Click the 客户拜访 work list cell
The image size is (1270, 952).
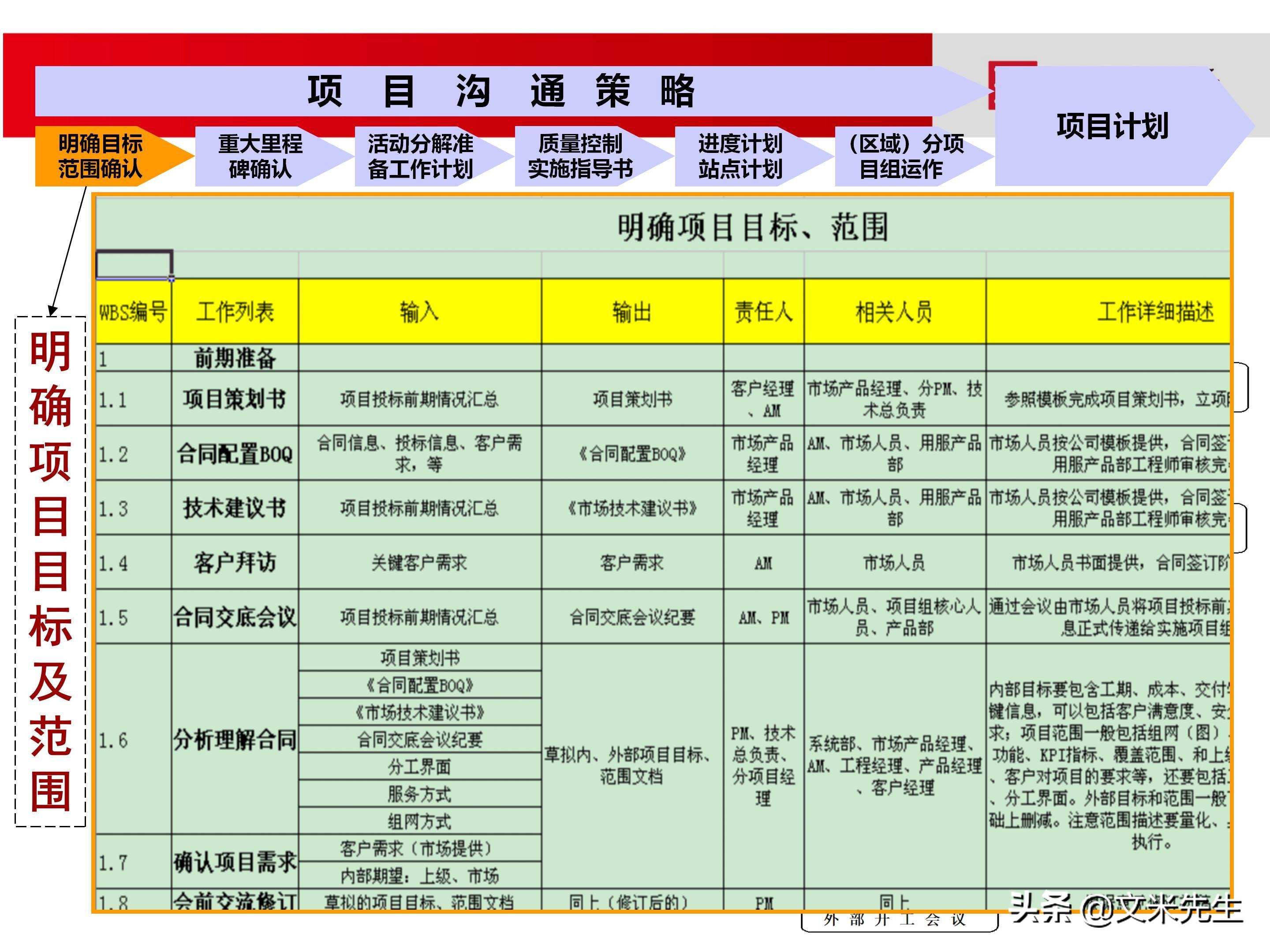[x=235, y=562]
